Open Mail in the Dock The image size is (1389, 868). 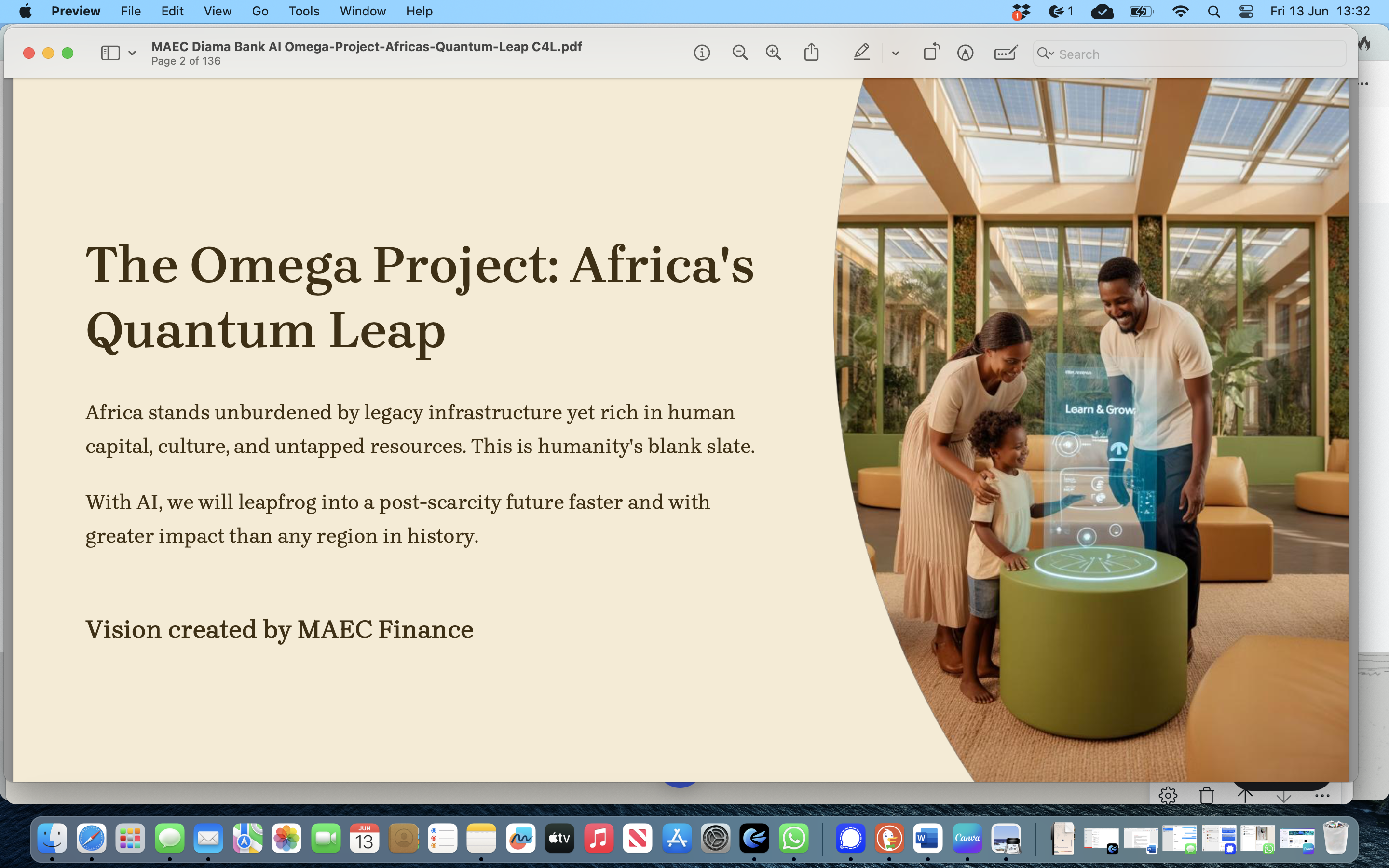pyautogui.click(x=208, y=838)
